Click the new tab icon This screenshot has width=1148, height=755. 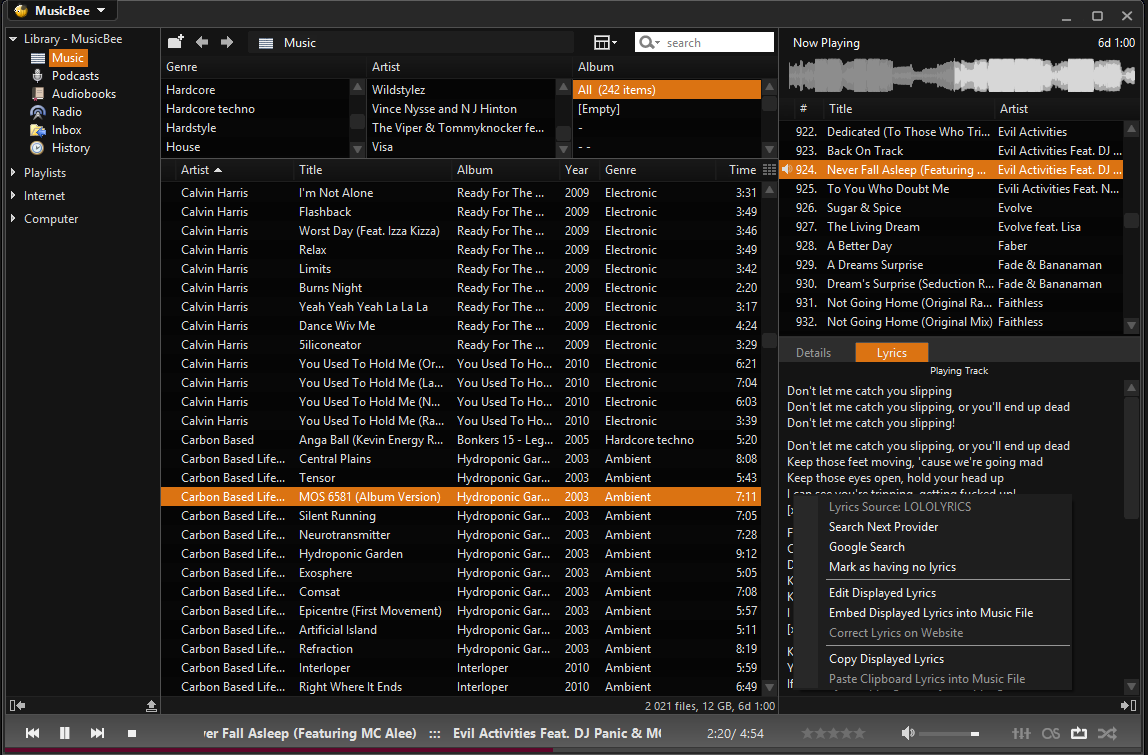point(176,42)
